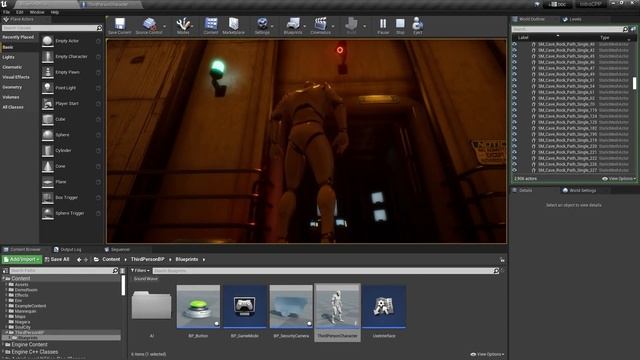Select the Lights category in Place Actors

9,57
